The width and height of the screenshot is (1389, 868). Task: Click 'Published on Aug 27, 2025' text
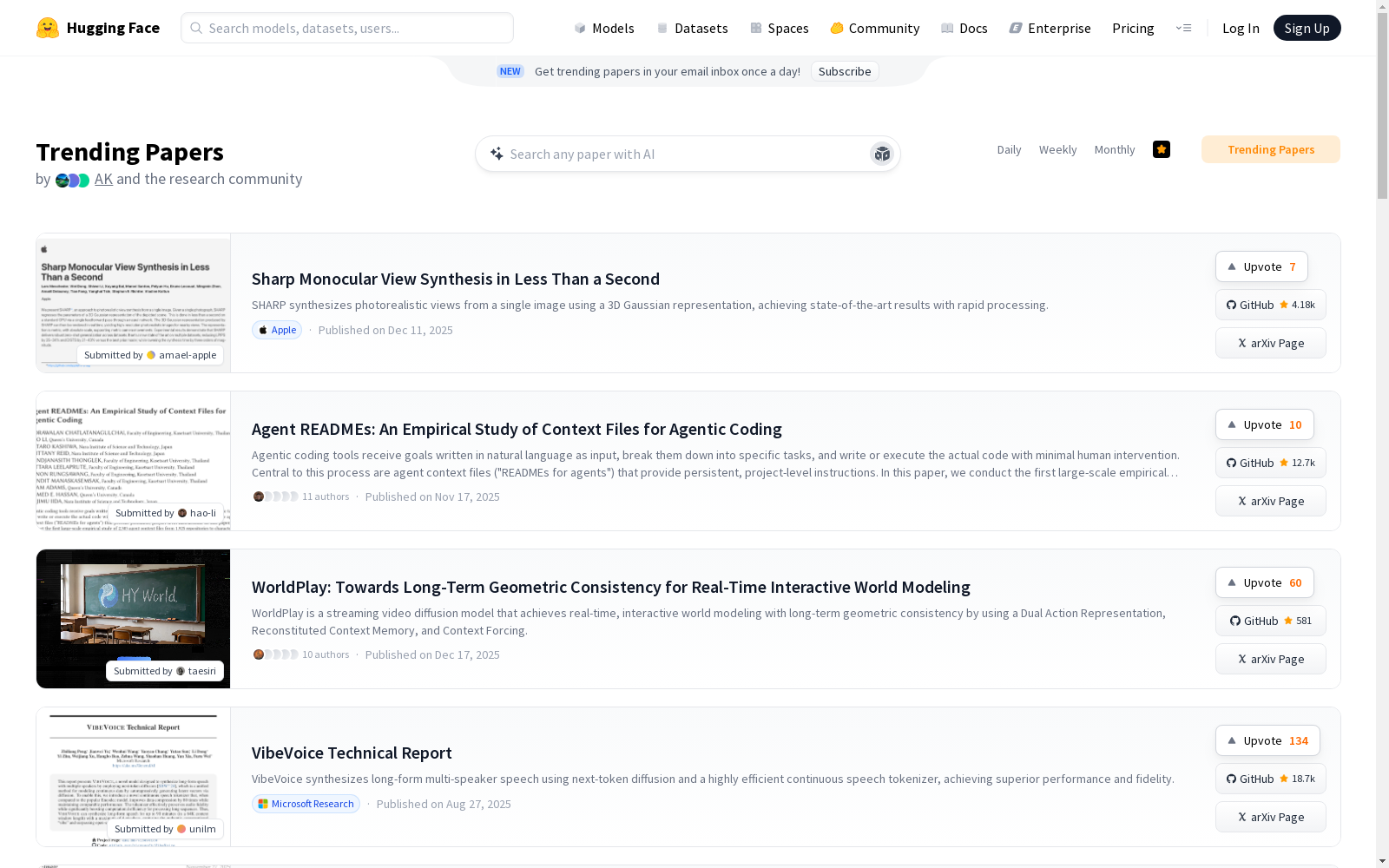(x=444, y=804)
